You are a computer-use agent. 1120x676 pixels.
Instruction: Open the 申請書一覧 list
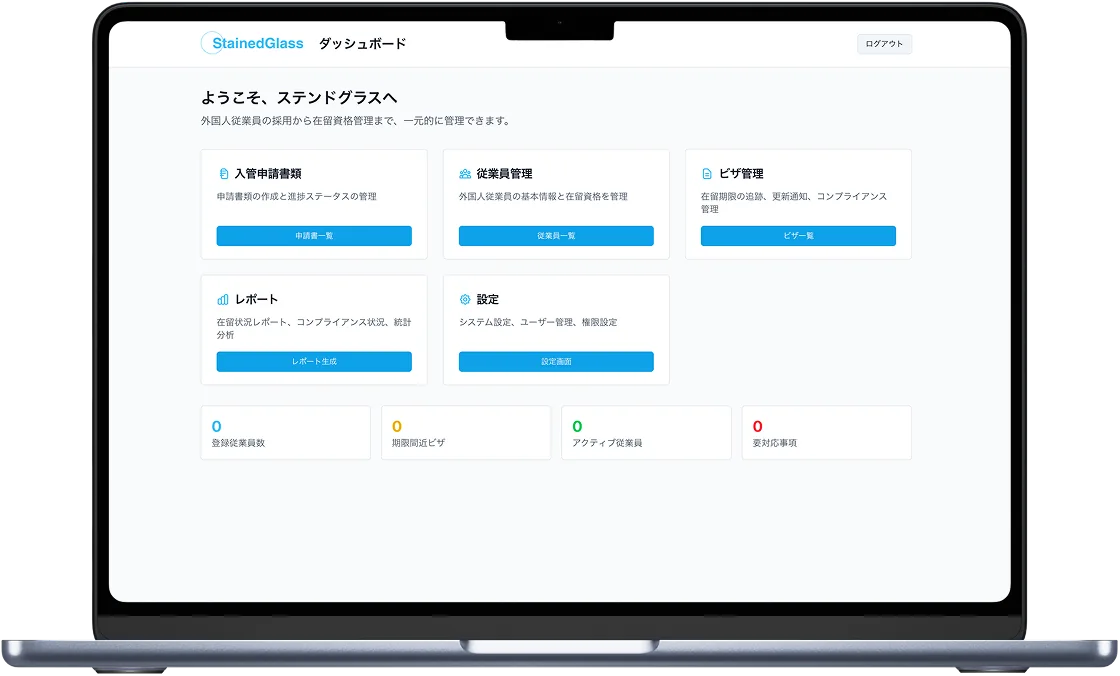pos(314,236)
